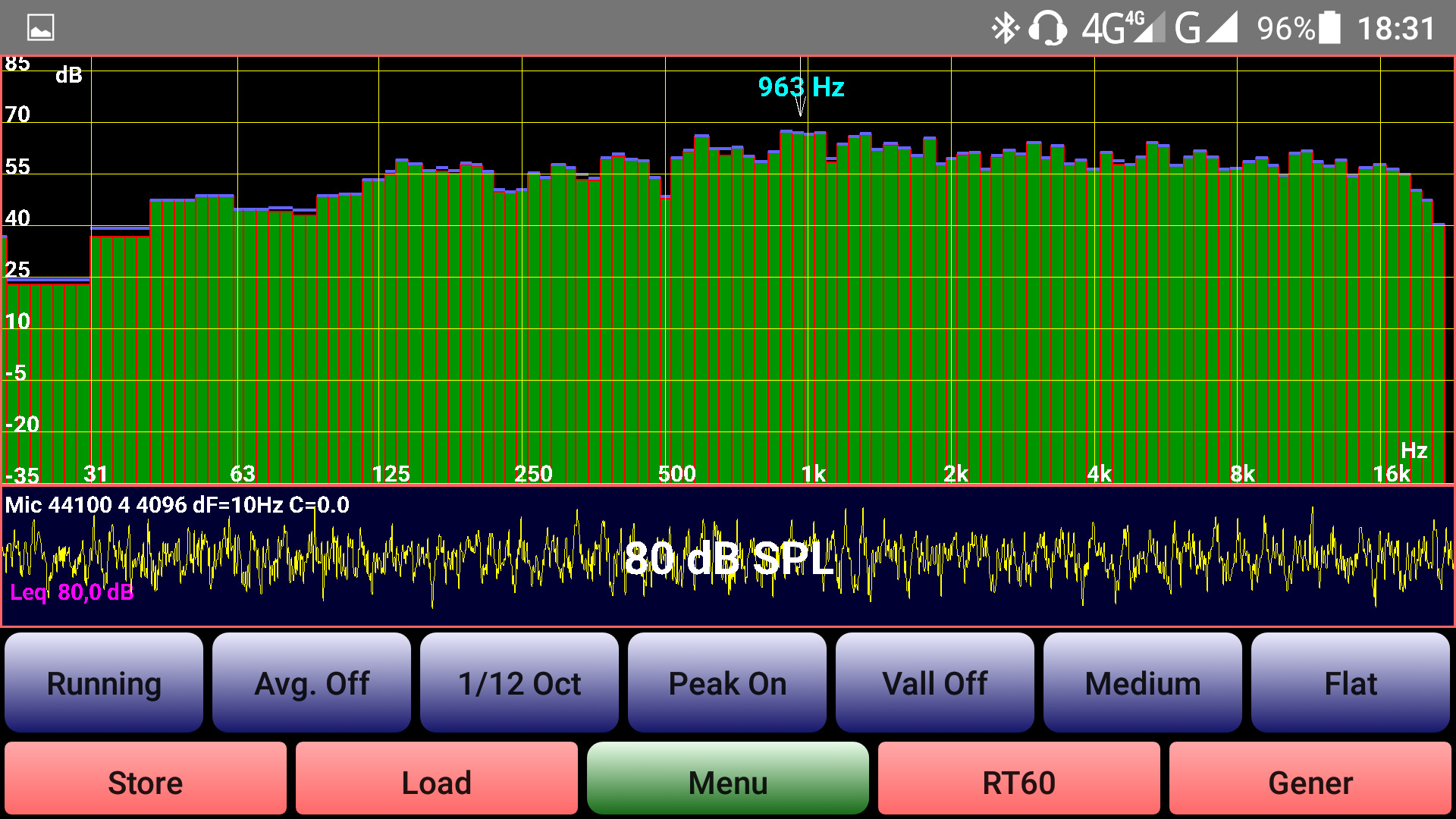Tap the 80 dB SPL readout

tap(729, 559)
